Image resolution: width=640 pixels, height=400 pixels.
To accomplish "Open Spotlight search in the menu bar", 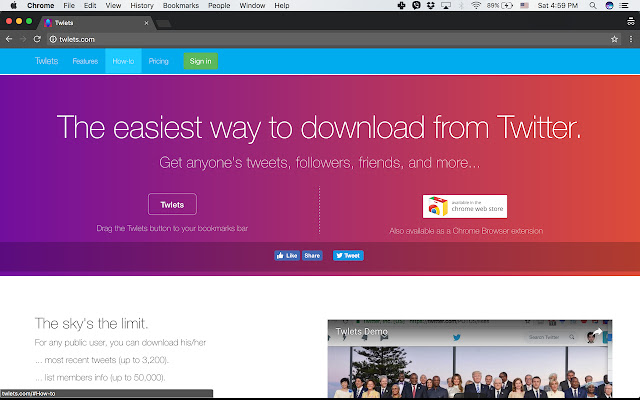I will (593, 5).
